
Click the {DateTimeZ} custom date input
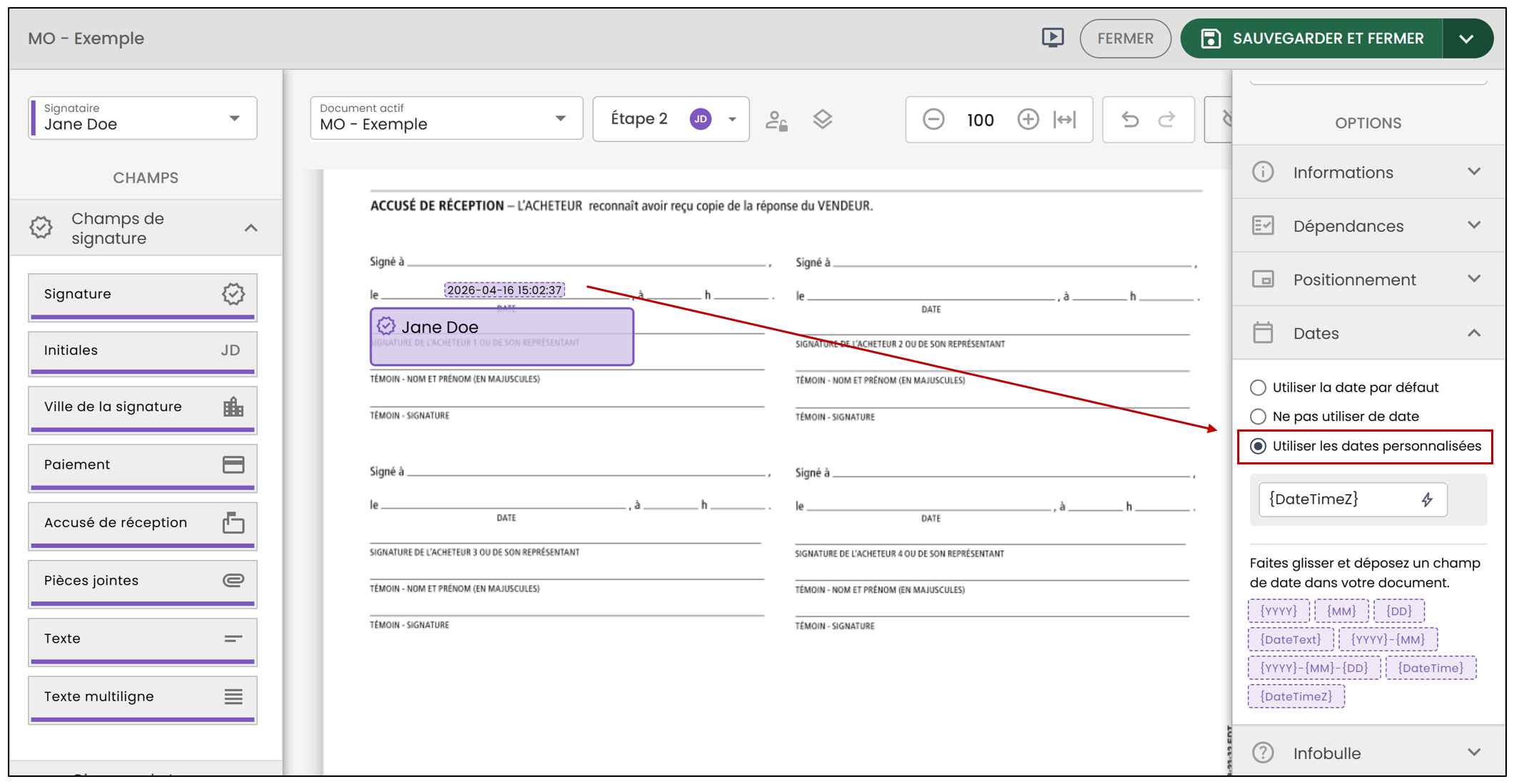tap(1353, 499)
